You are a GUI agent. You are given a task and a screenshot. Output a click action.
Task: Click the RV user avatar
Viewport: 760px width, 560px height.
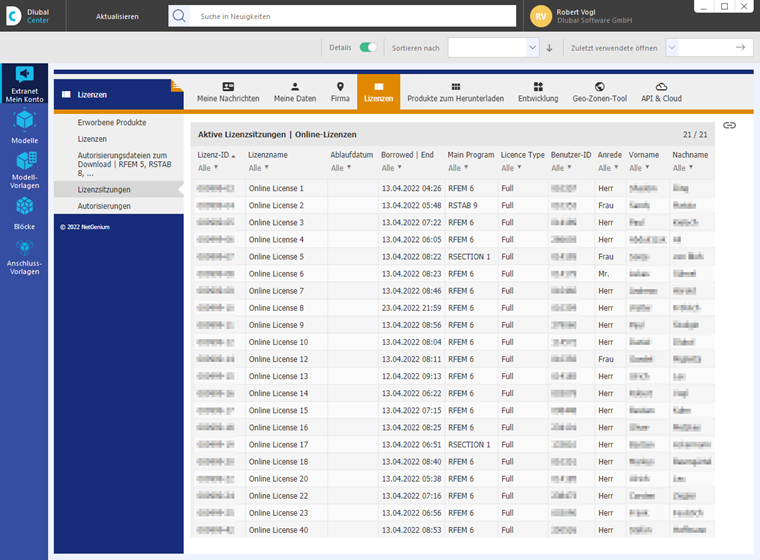click(x=540, y=16)
